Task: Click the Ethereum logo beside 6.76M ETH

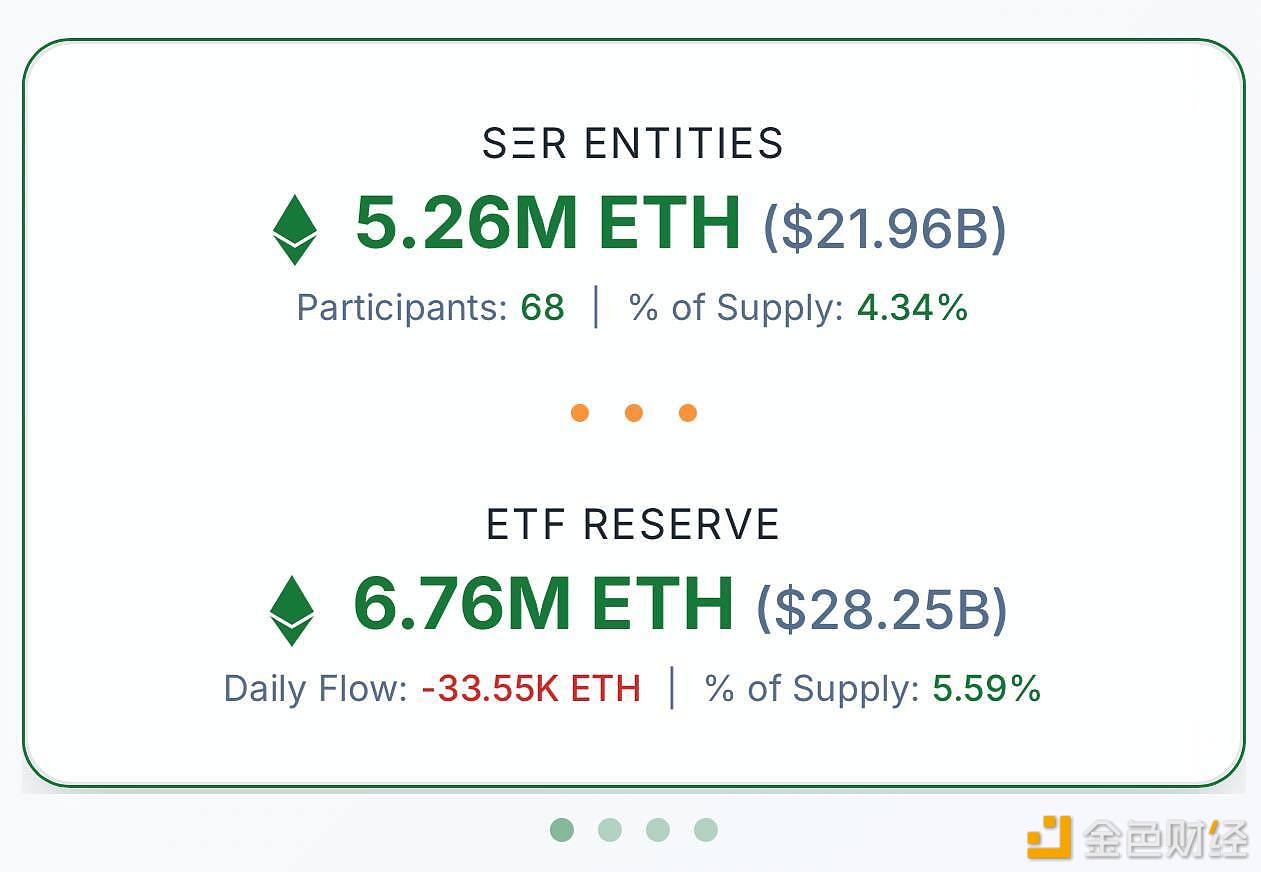Action: coord(292,610)
